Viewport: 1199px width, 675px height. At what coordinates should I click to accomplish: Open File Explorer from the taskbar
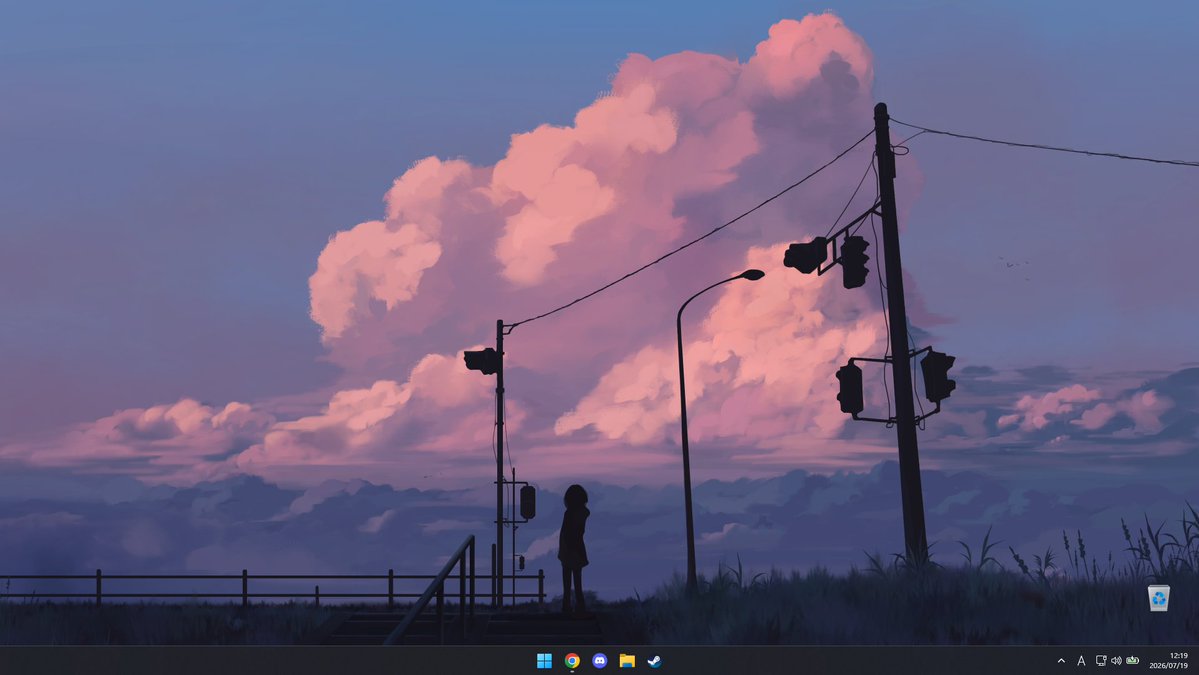(627, 660)
